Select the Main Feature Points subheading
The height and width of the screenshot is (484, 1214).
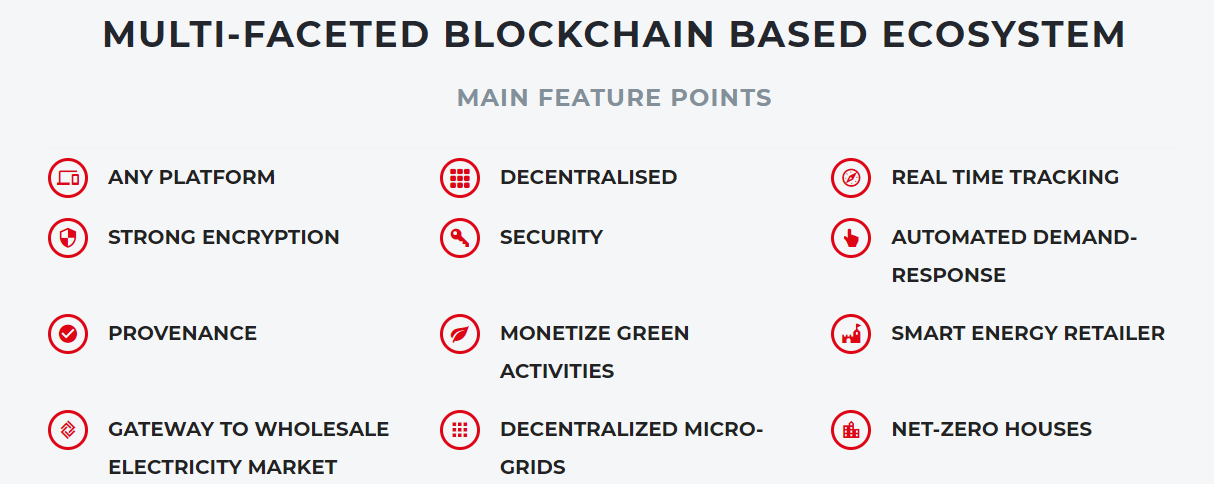614,98
